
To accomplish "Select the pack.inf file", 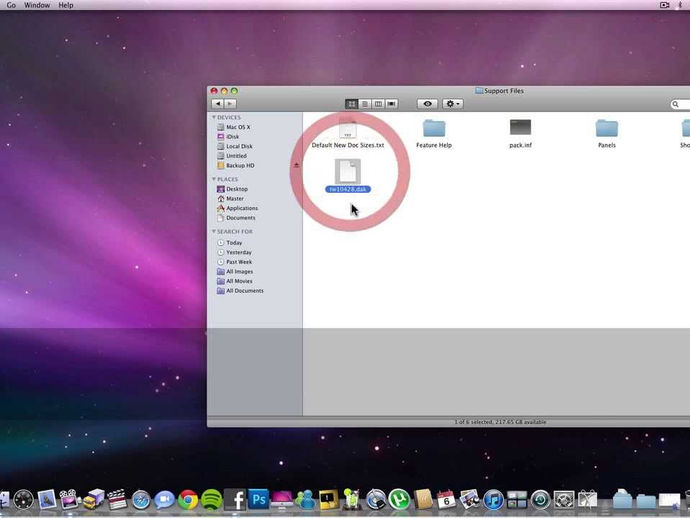I will (521, 133).
